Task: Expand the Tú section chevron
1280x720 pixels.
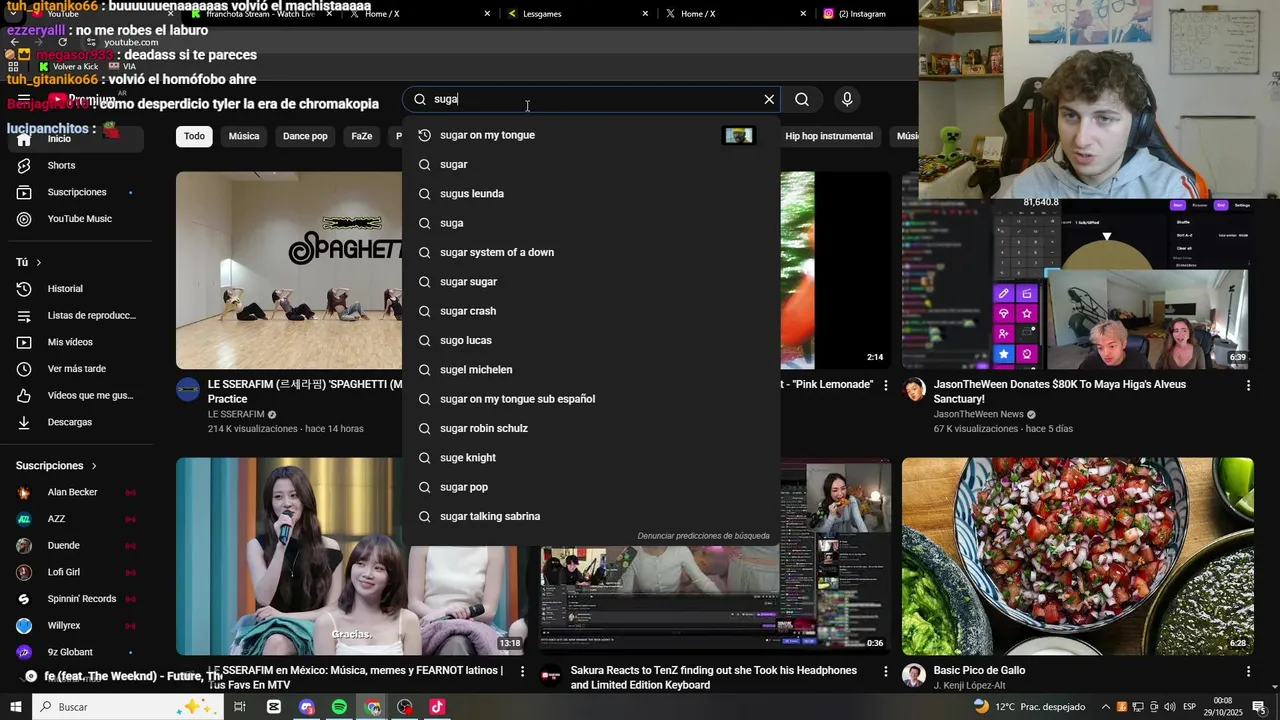Action: click(39, 263)
